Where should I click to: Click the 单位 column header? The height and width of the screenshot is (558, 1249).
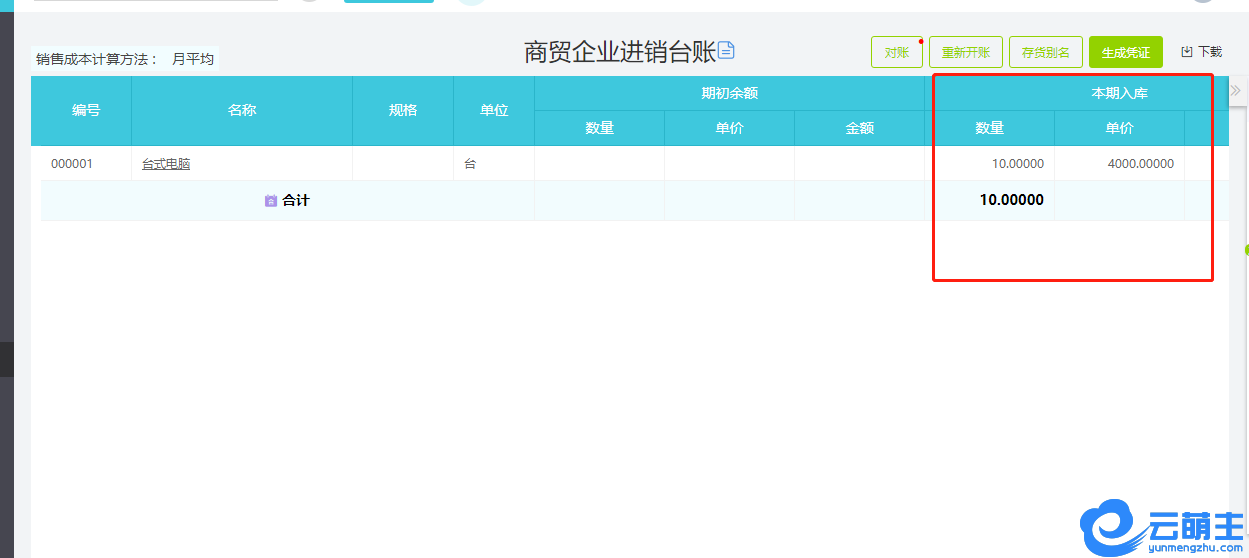pyautogui.click(x=494, y=110)
